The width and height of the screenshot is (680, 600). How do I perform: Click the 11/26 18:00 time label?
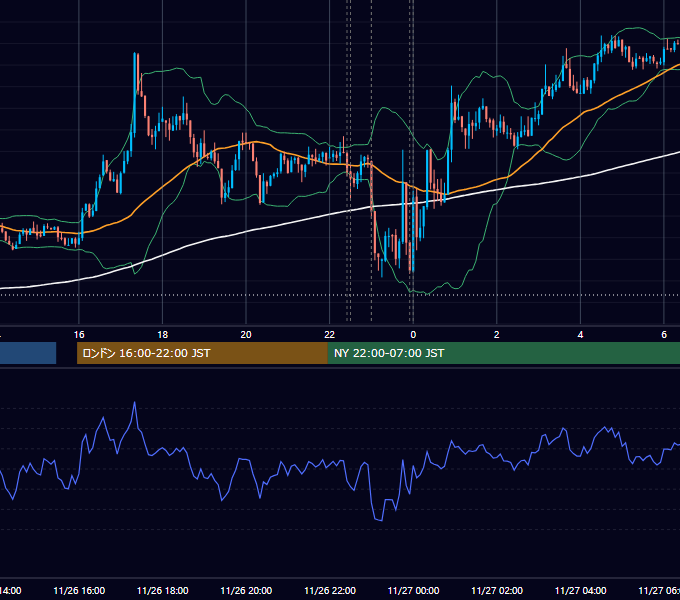coord(163,590)
